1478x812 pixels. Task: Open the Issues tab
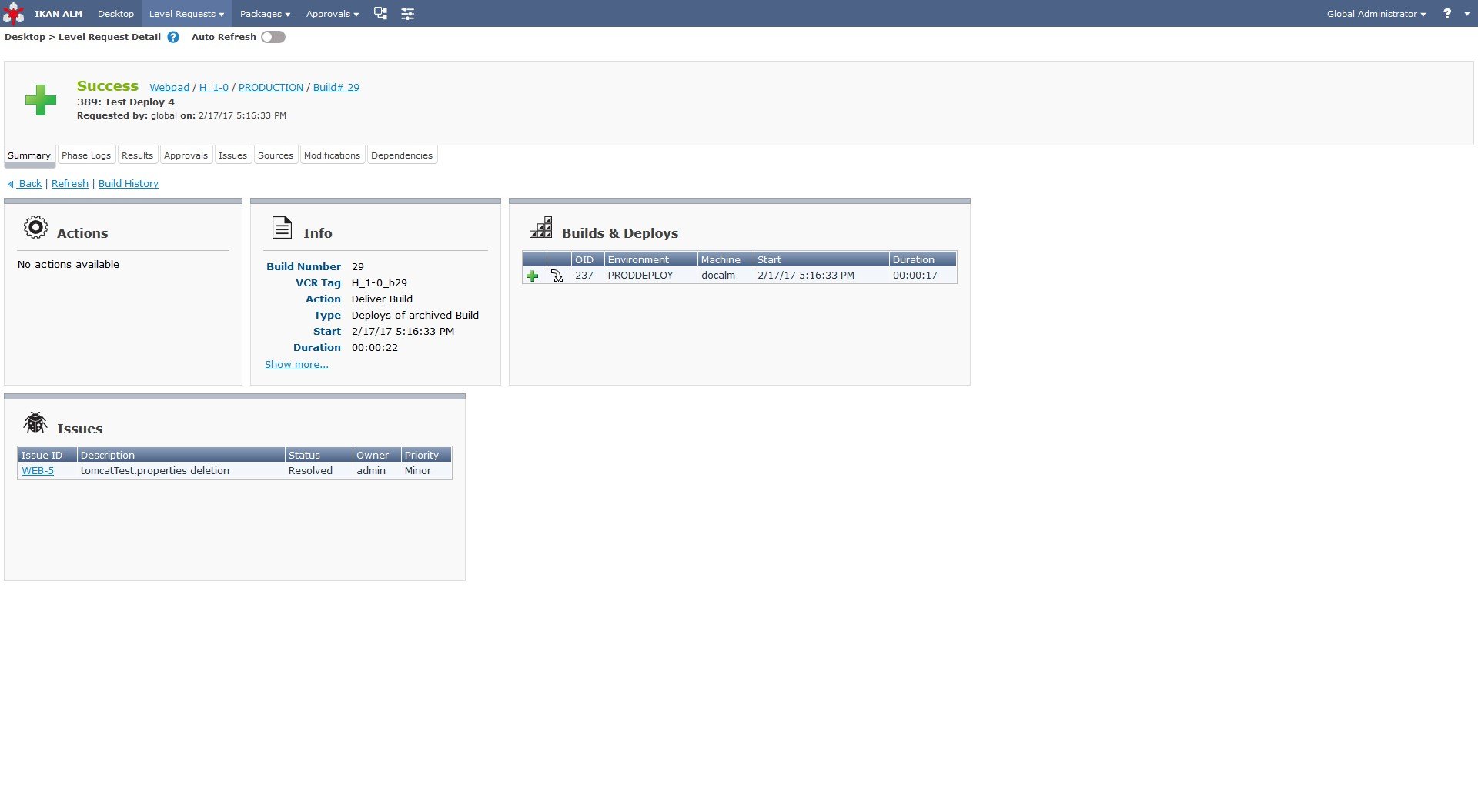click(232, 155)
